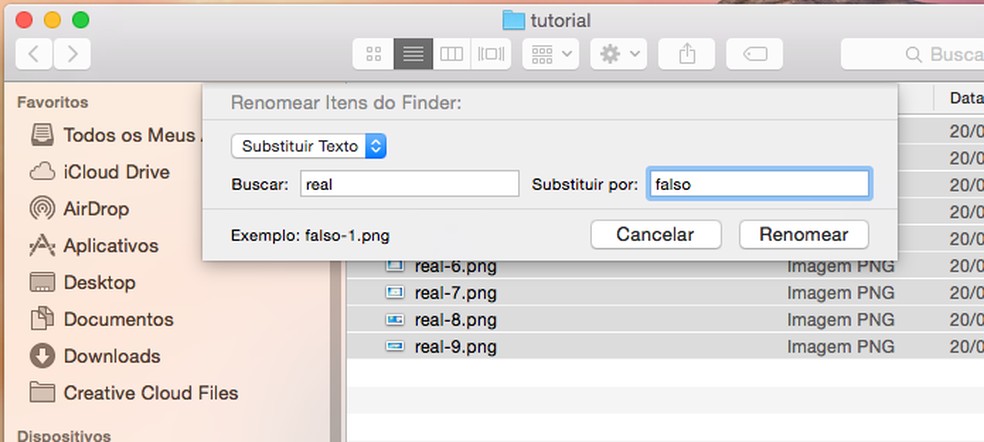Open Creative Cloud Files in sidebar
This screenshot has height=442, width=984.
click(x=134, y=393)
